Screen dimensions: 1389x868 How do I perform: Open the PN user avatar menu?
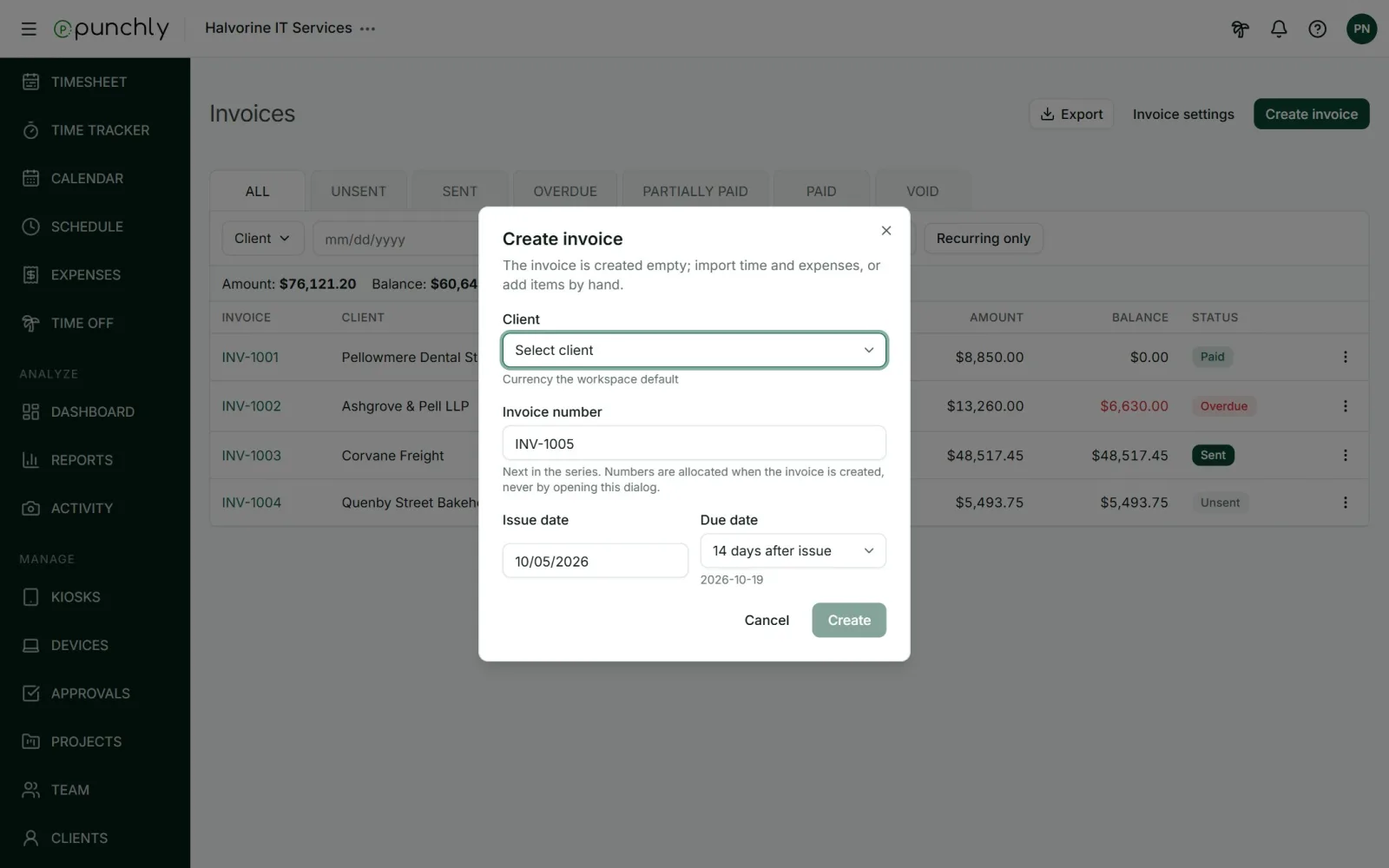[x=1361, y=29]
